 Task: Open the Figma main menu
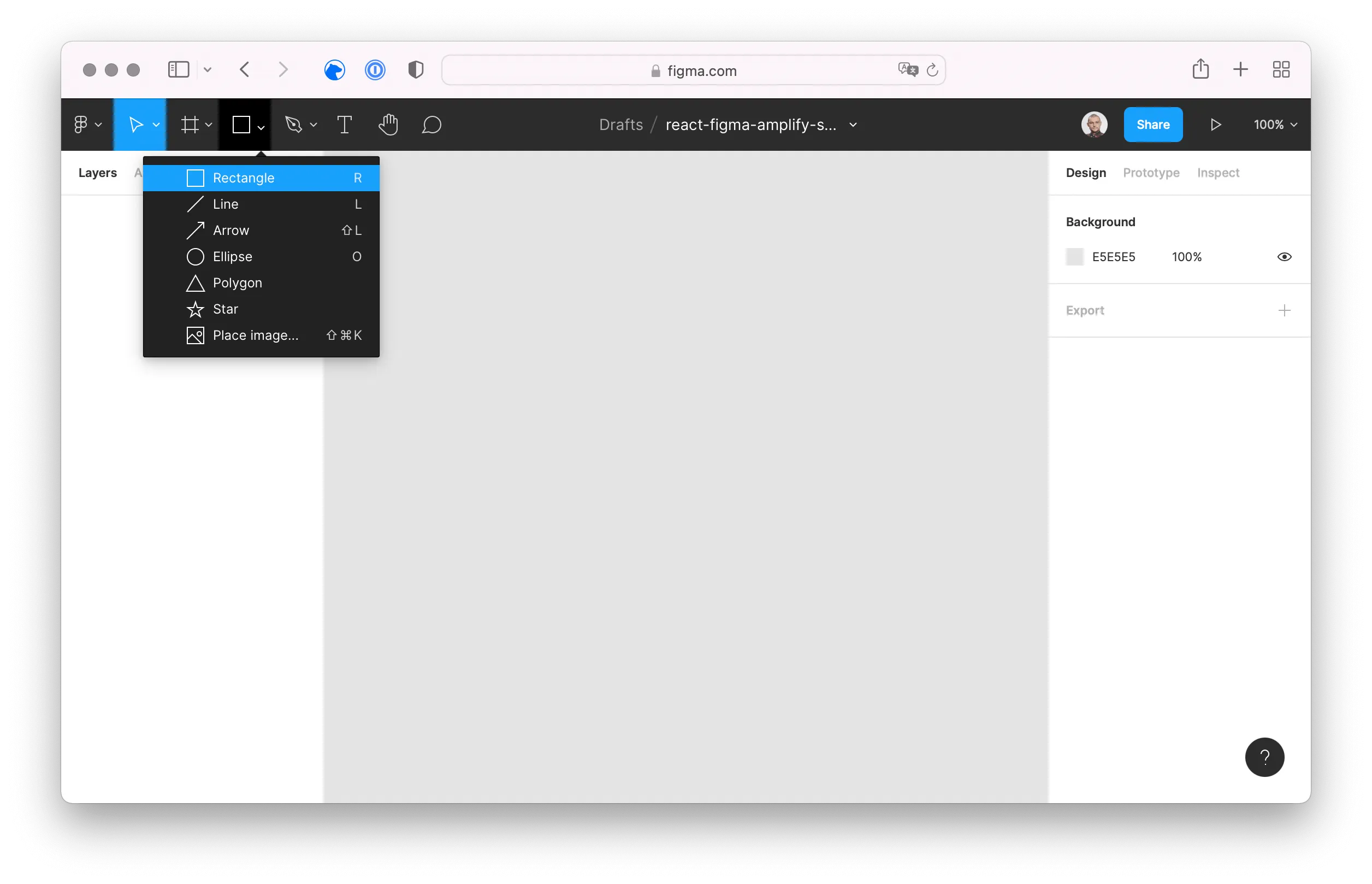(x=83, y=125)
